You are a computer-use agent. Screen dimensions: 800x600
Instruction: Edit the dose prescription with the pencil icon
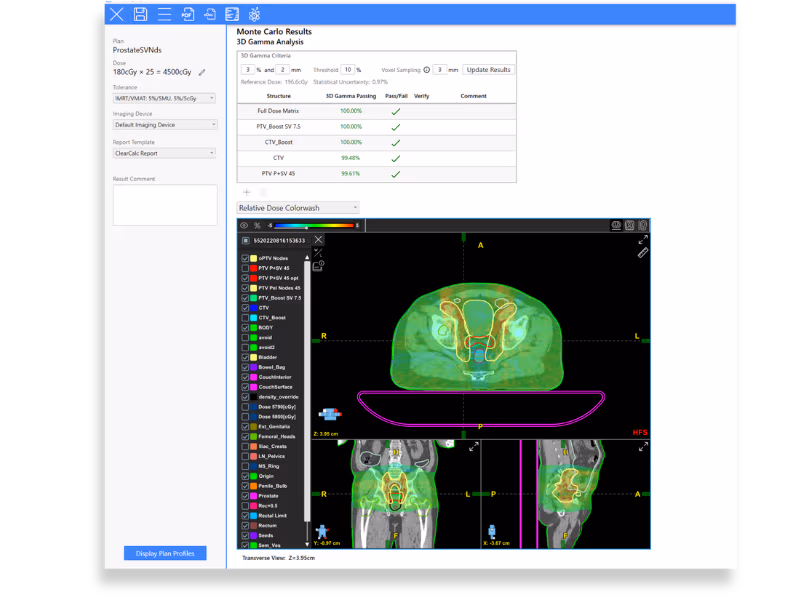202,72
